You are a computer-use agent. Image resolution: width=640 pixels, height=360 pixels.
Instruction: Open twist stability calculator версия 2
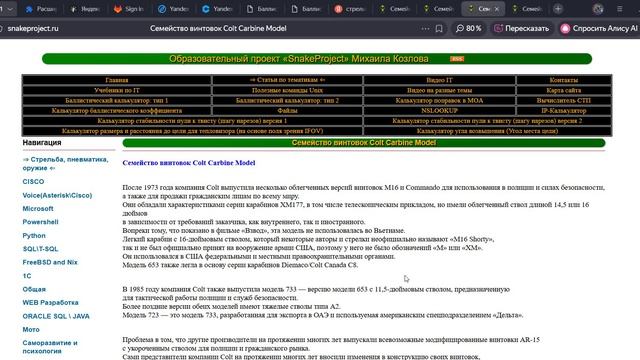point(487,121)
